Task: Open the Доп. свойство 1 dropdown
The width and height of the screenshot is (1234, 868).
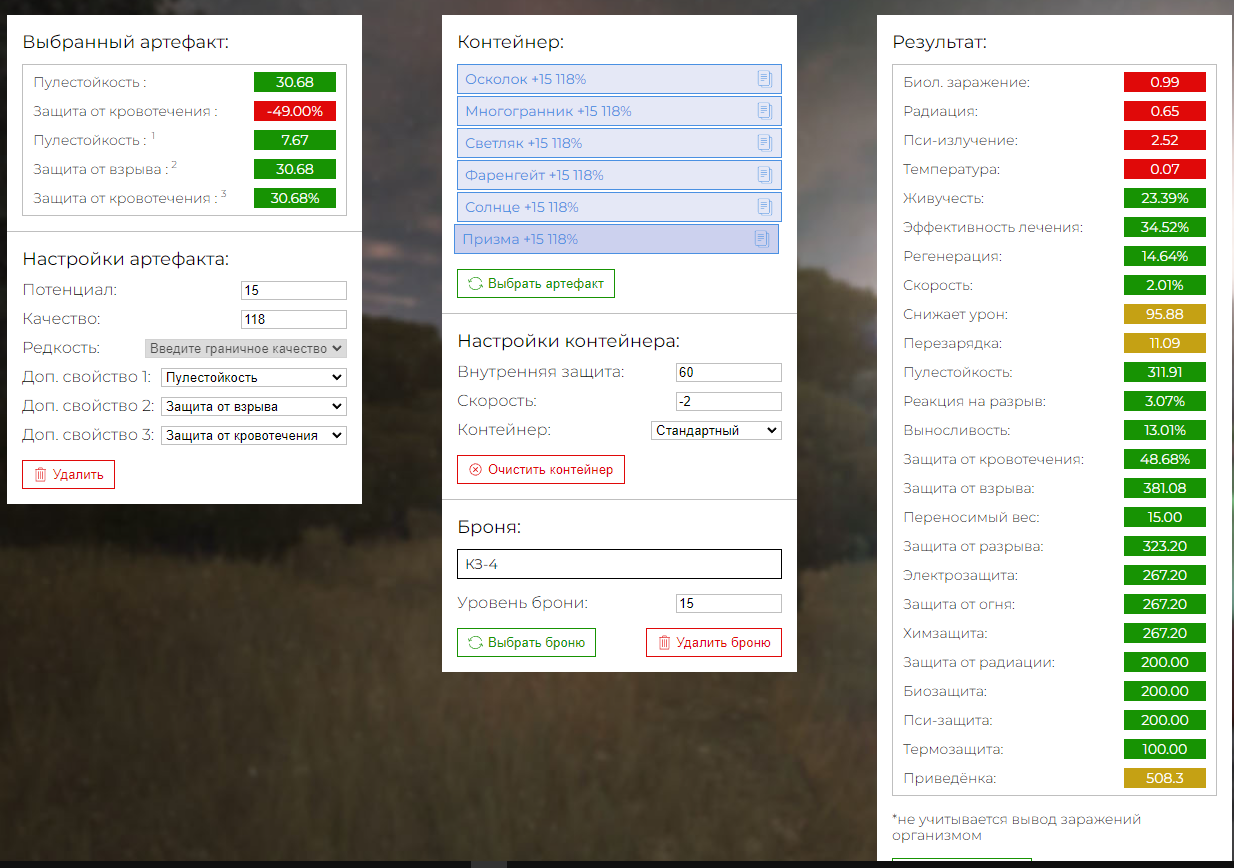Action: click(253, 378)
